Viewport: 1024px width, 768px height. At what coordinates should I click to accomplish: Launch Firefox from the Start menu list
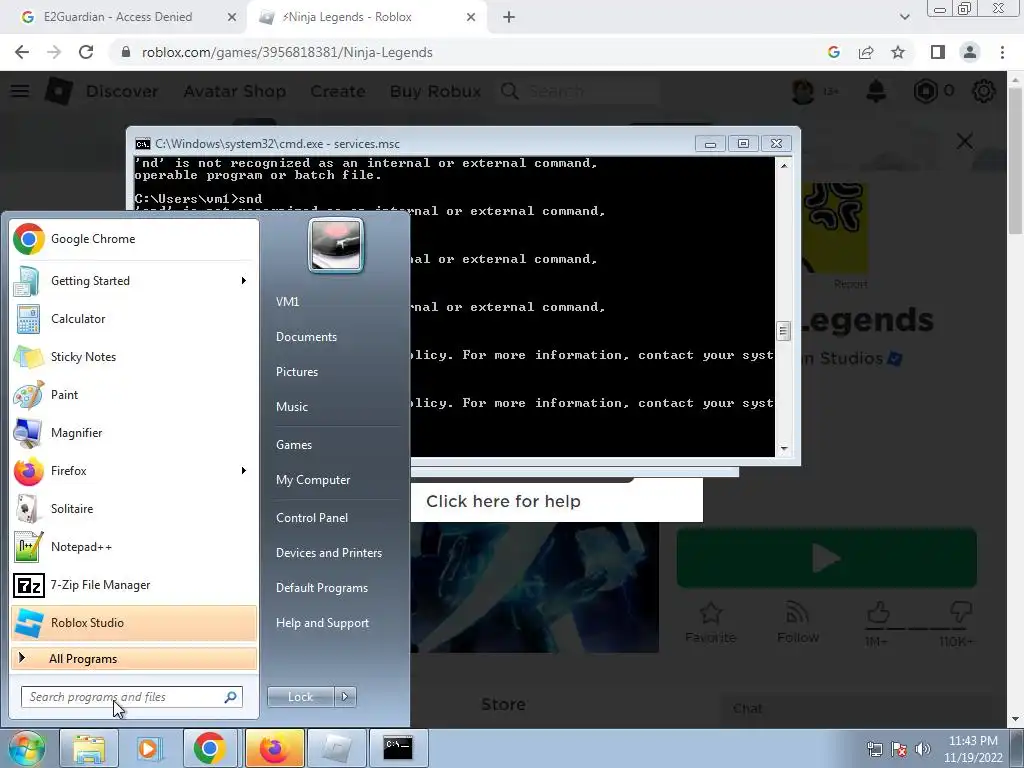[x=134, y=471]
